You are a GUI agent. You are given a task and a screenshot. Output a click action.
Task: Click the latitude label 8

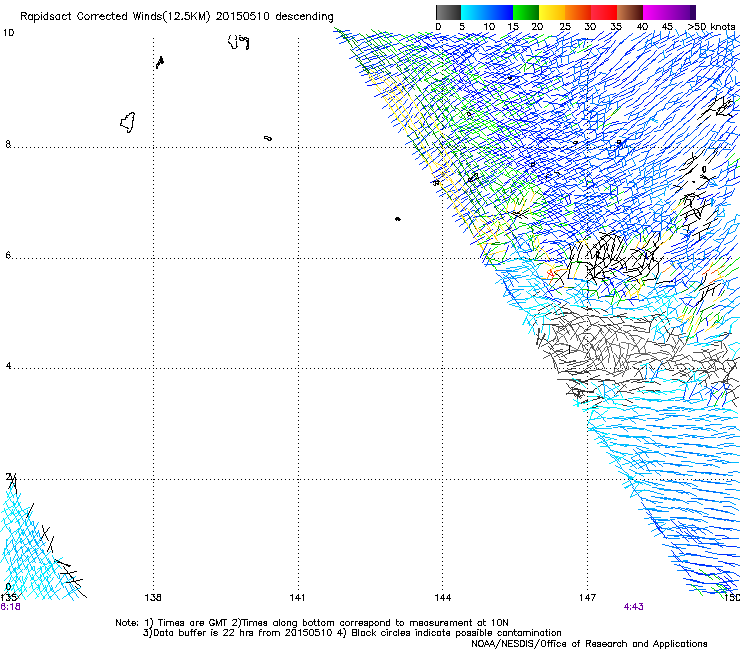pos(8,144)
